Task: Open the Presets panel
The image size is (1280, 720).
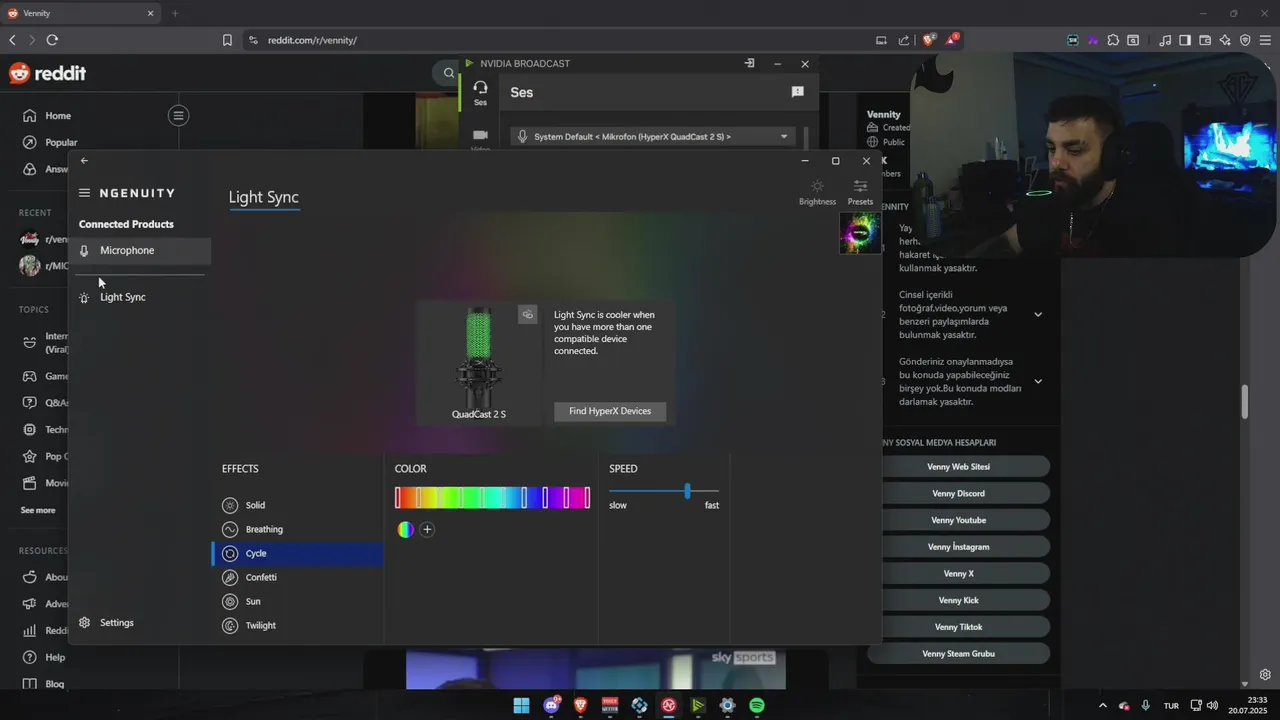Action: [860, 192]
